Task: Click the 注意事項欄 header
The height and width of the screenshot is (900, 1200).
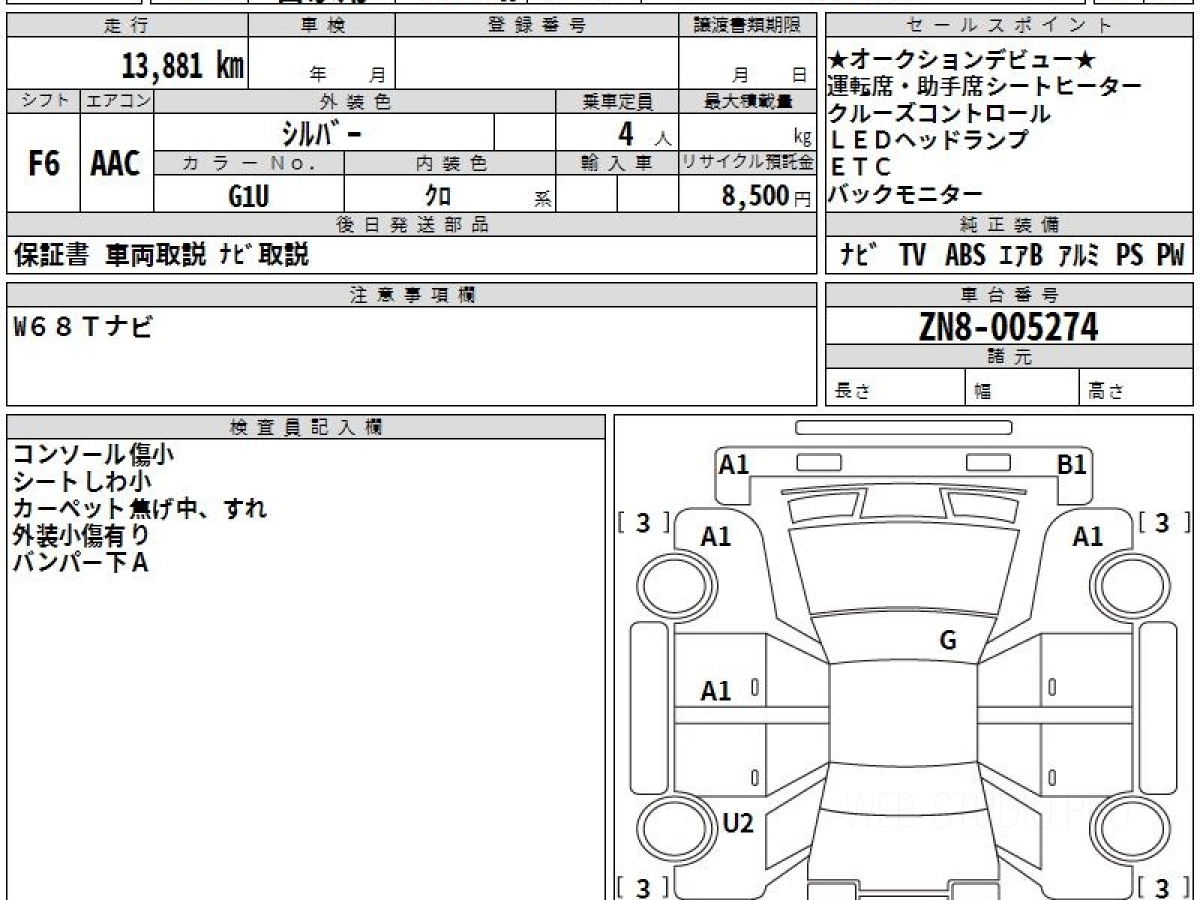Action: [412, 295]
